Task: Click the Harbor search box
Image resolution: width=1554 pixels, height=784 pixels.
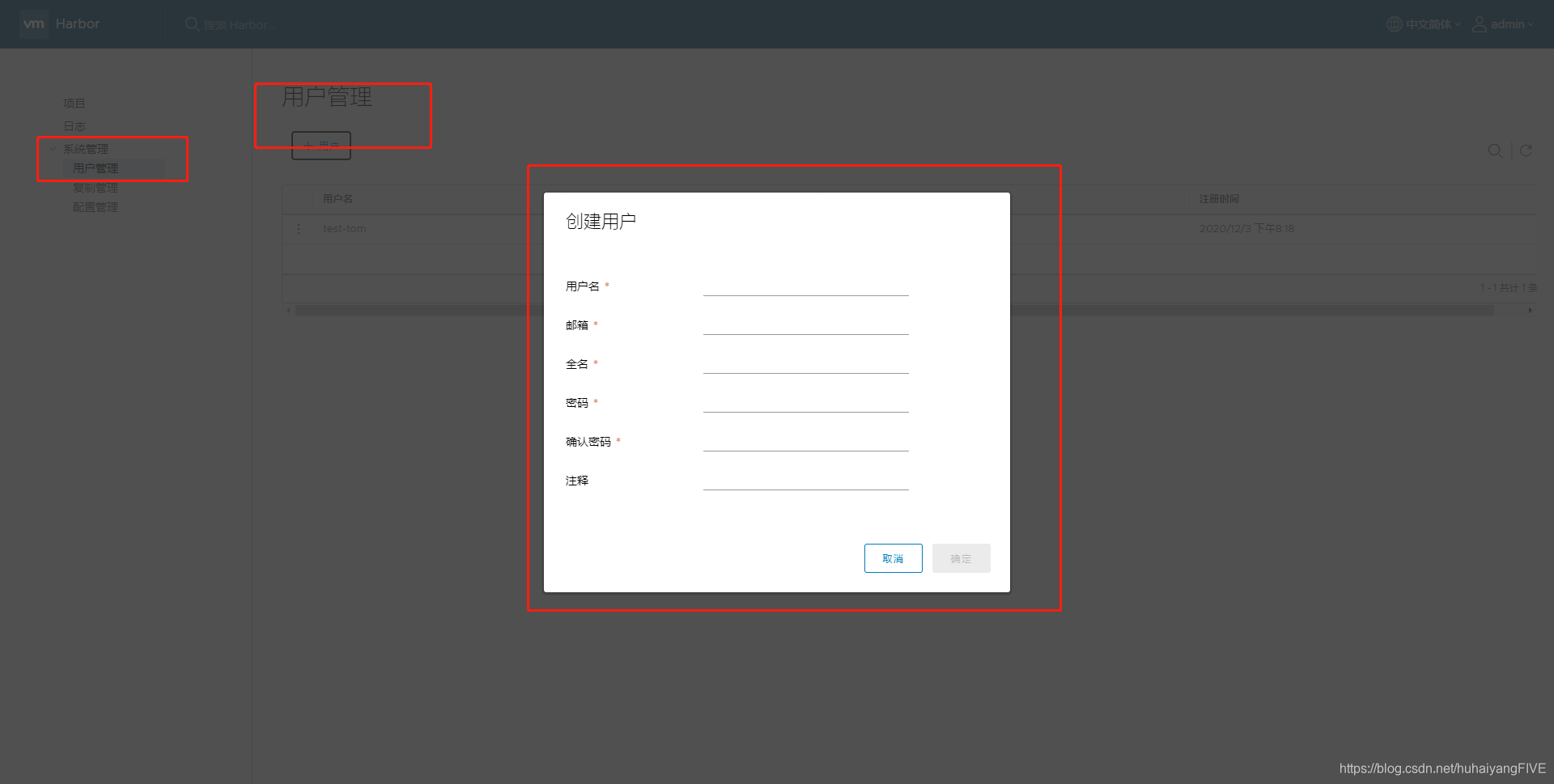Action: coord(239,25)
